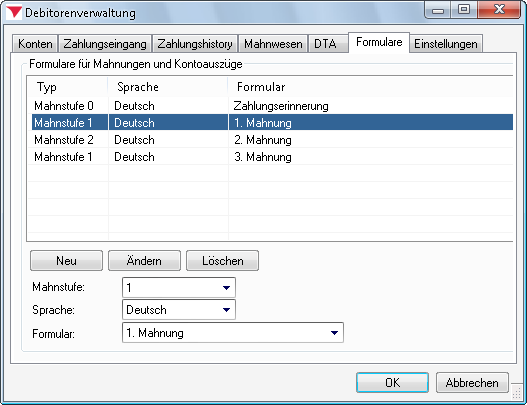The width and height of the screenshot is (527, 405).
Task: Cancel with the Abbrechen button
Action: click(x=472, y=382)
